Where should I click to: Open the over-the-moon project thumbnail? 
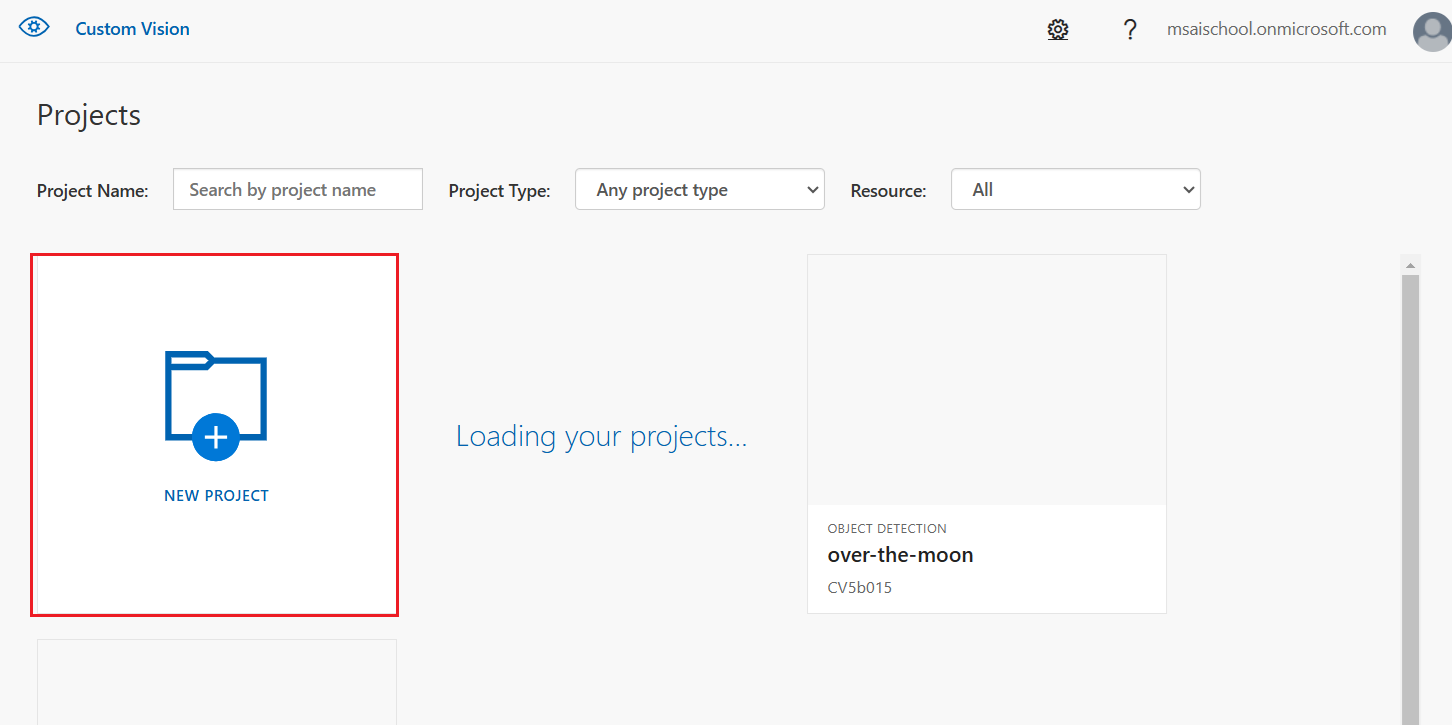(x=987, y=380)
